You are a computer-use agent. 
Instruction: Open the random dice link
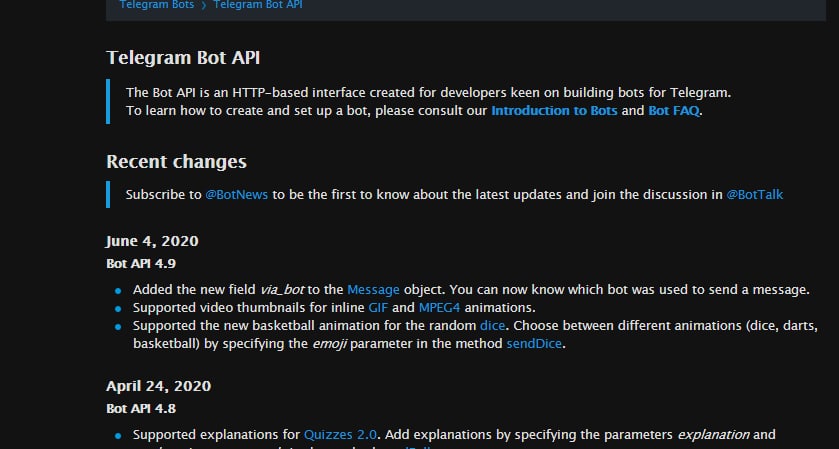[x=492, y=325]
